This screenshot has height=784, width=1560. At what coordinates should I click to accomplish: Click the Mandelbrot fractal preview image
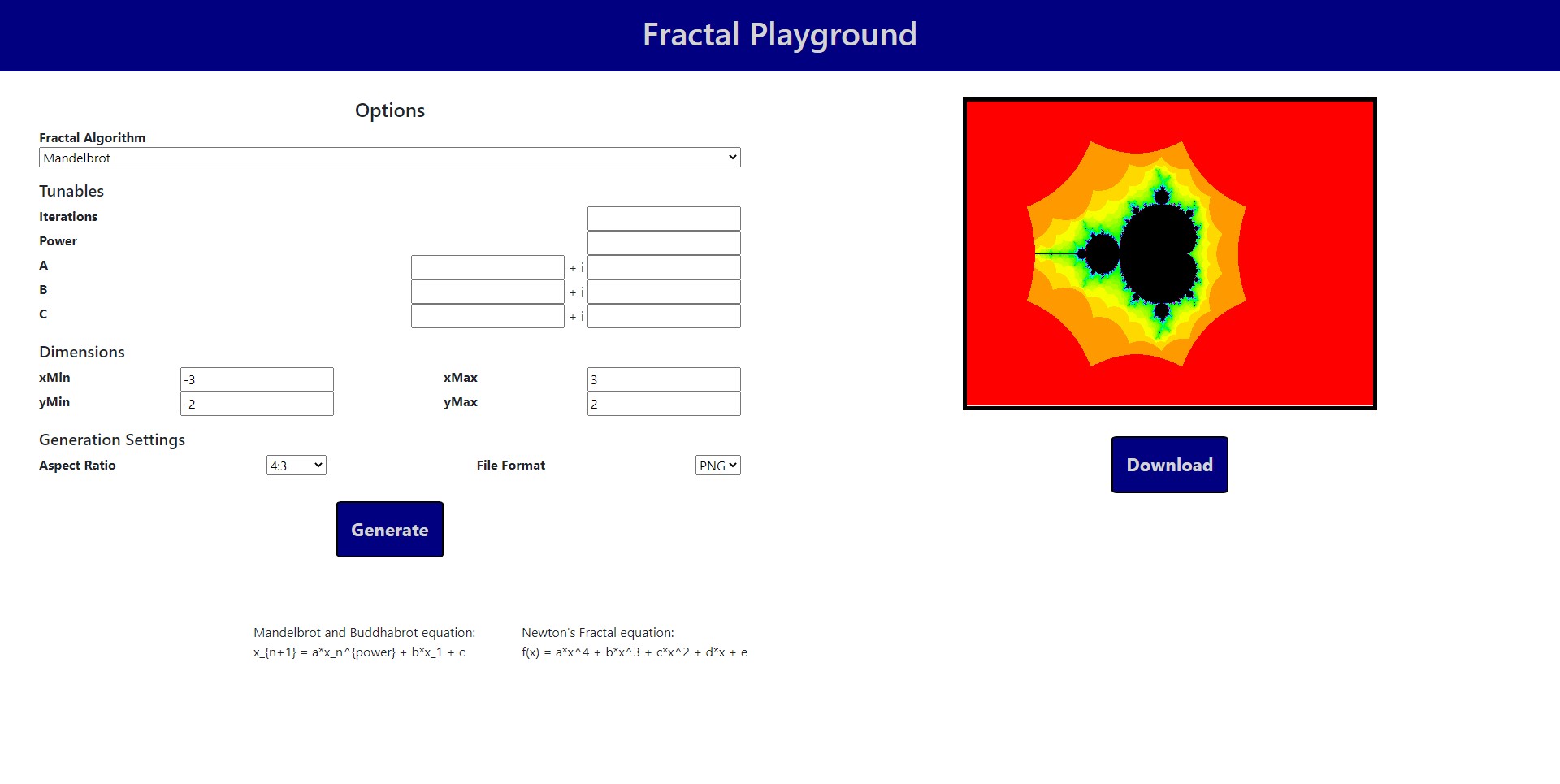click(1170, 253)
